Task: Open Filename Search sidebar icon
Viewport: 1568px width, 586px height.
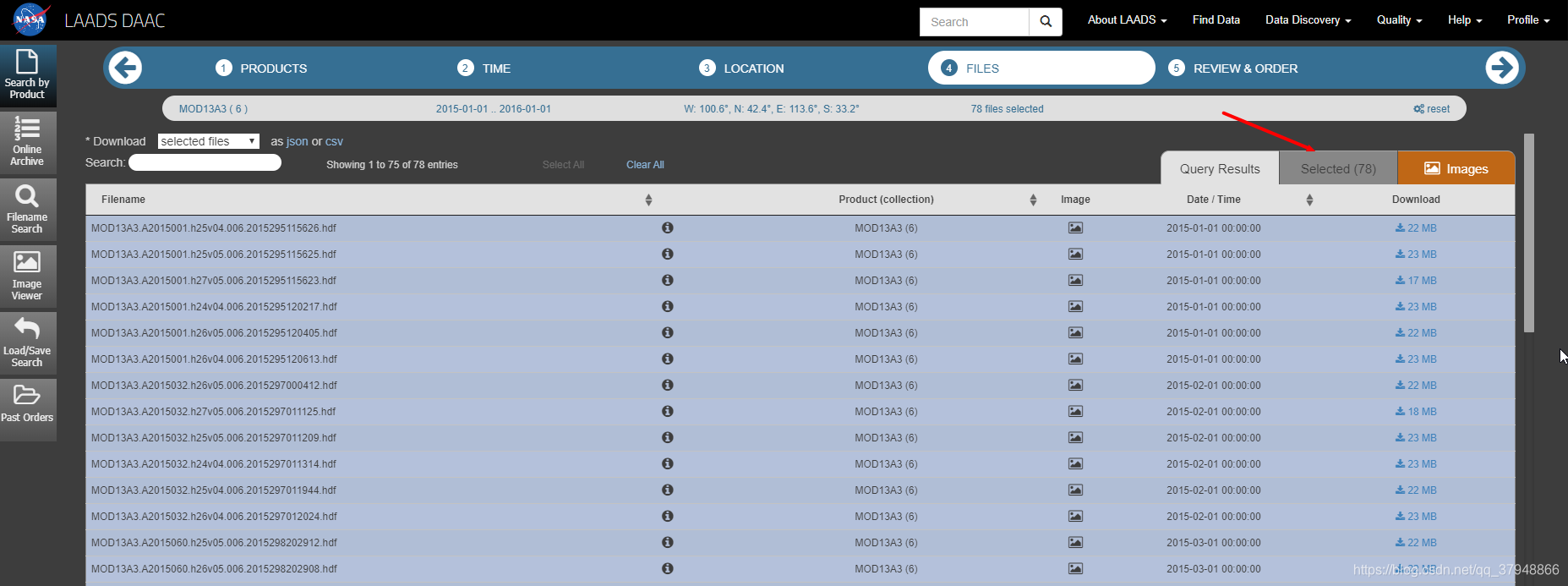Action: coord(28,209)
